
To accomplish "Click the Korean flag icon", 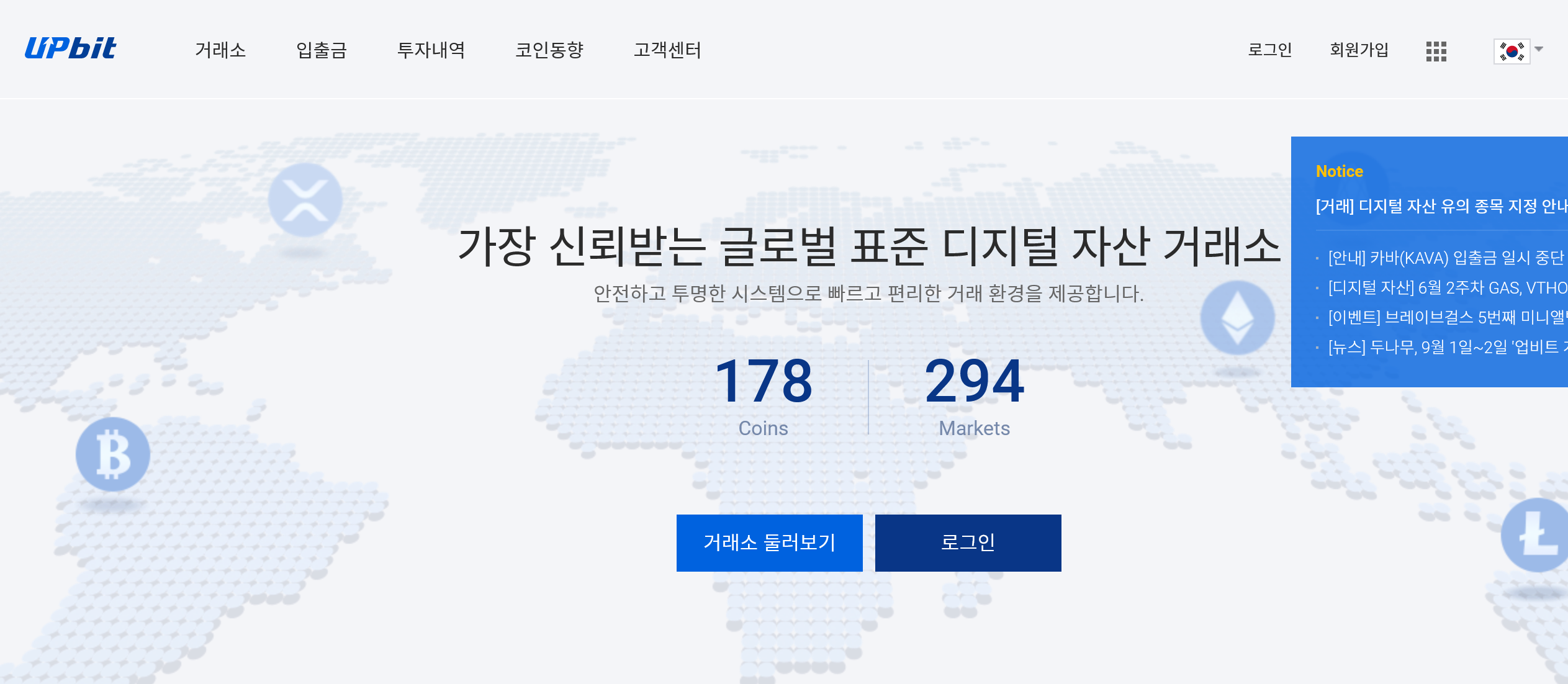I will pyautogui.click(x=1512, y=51).
